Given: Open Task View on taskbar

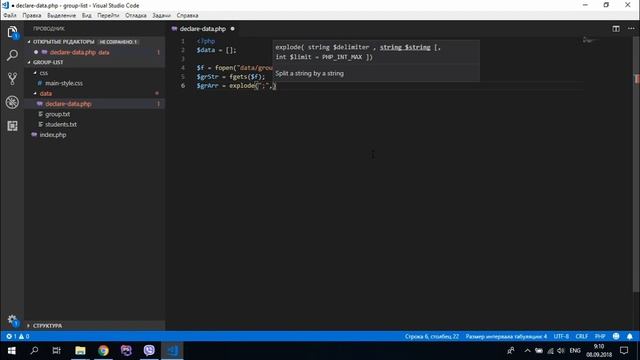Looking at the screenshot, I should (57, 351).
